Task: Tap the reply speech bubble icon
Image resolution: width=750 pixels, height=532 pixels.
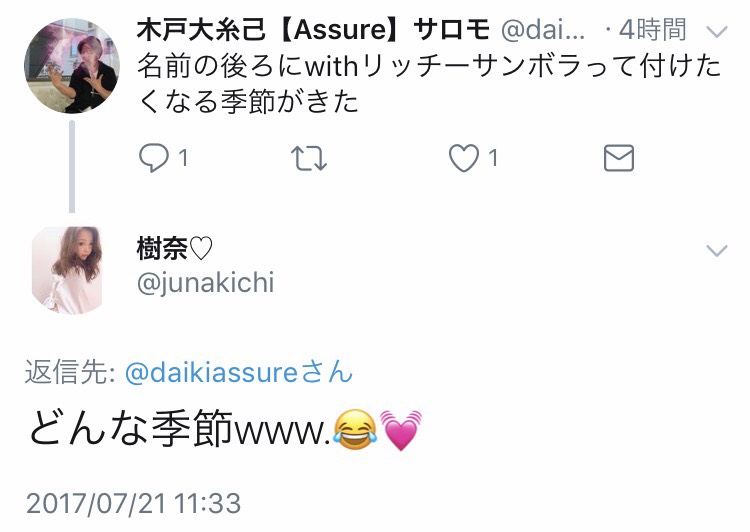Action: (x=154, y=158)
